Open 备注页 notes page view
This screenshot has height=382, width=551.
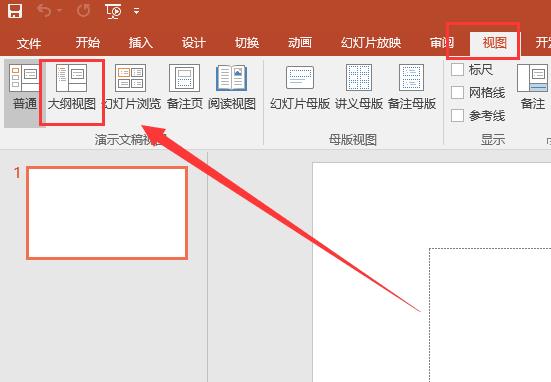coord(185,88)
